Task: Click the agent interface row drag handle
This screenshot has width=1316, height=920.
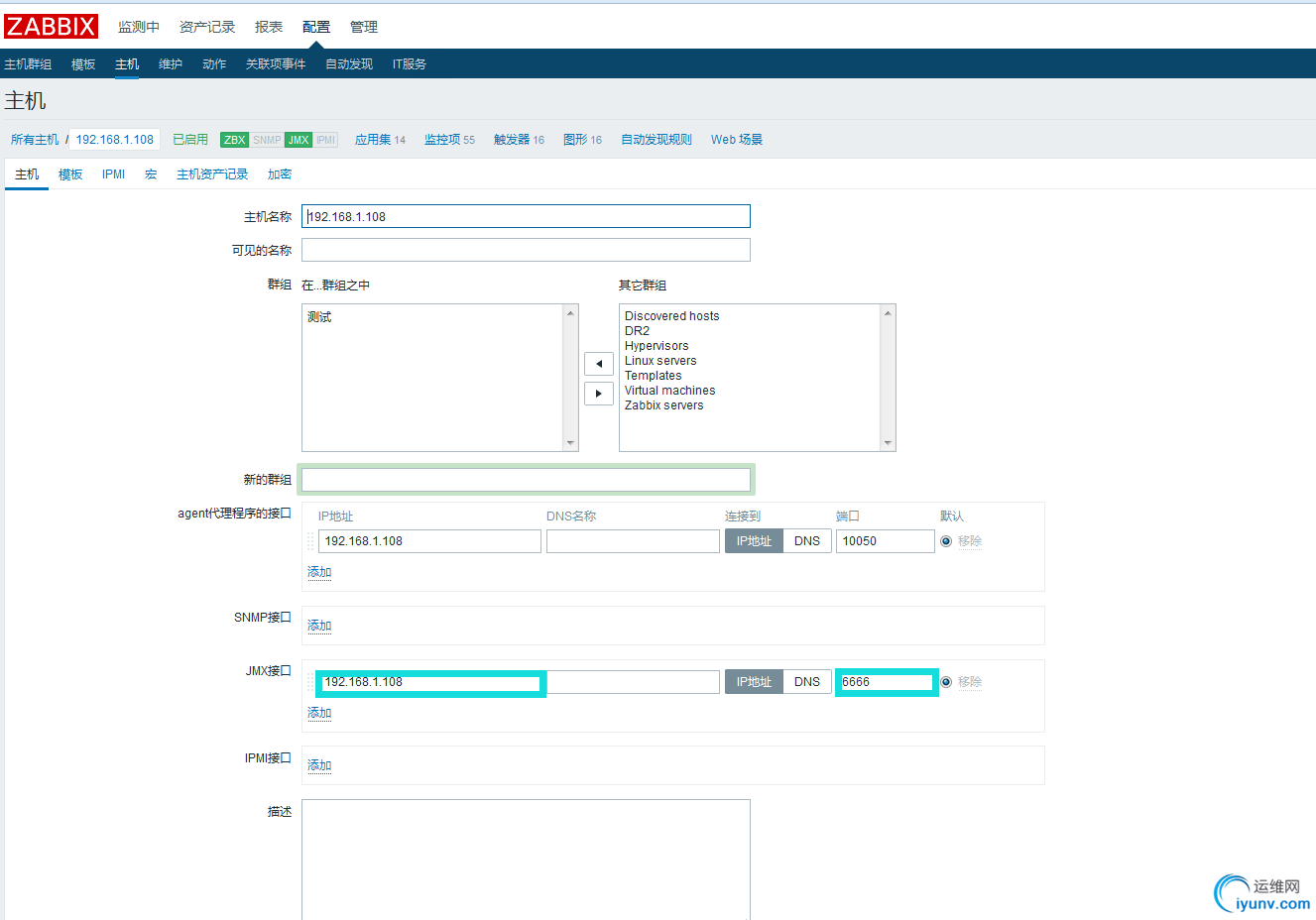Action: [x=310, y=541]
